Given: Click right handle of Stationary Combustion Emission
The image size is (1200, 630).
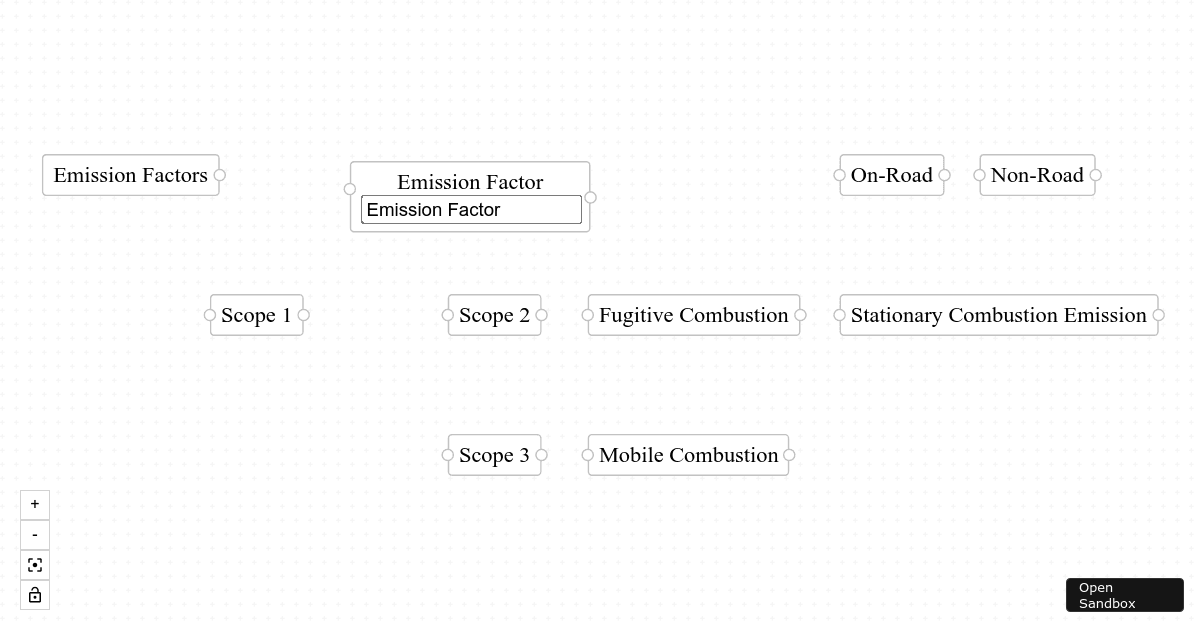Looking at the screenshot, I should point(1159,315).
